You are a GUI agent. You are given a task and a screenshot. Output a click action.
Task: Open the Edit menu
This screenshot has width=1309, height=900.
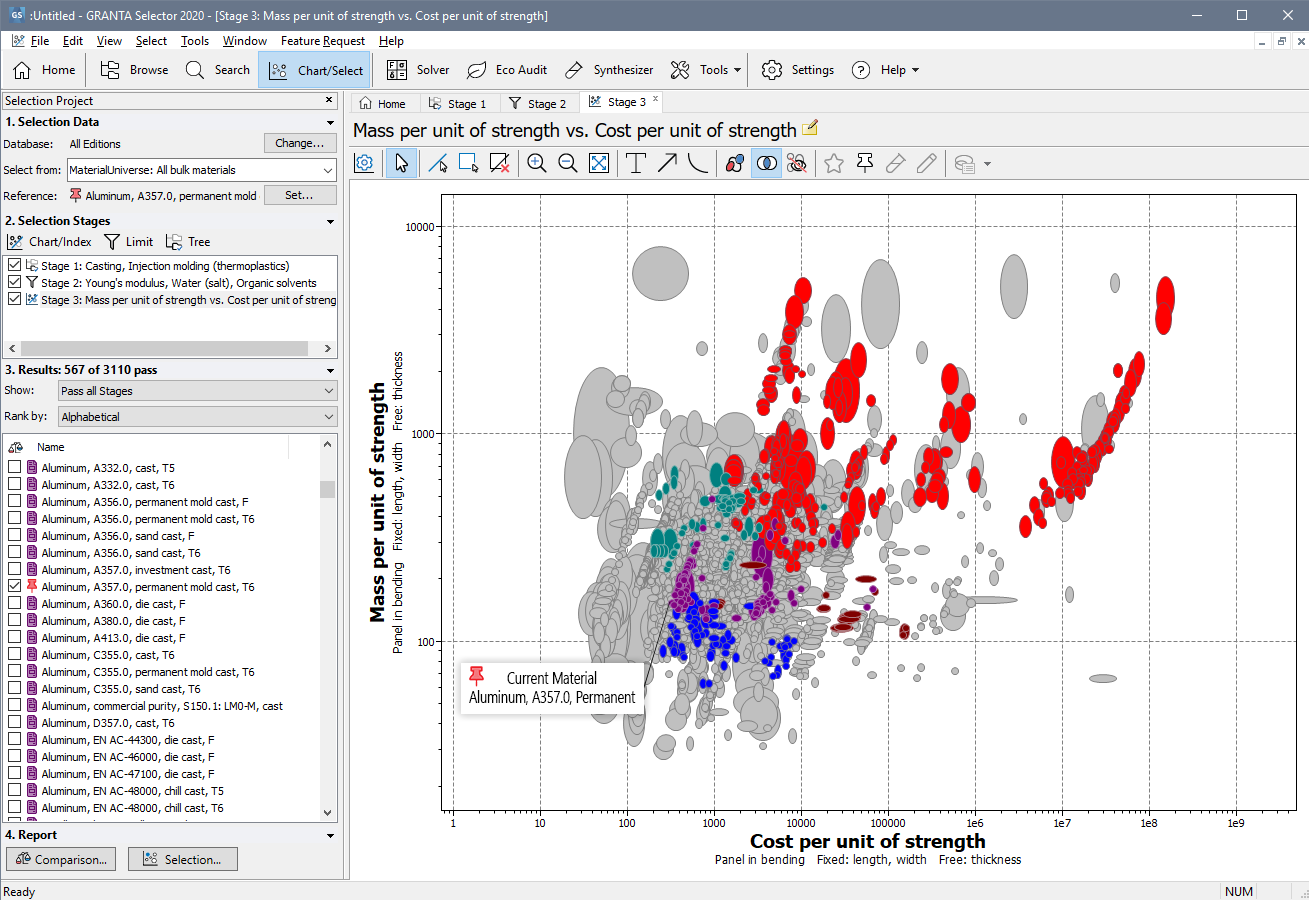(x=73, y=41)
